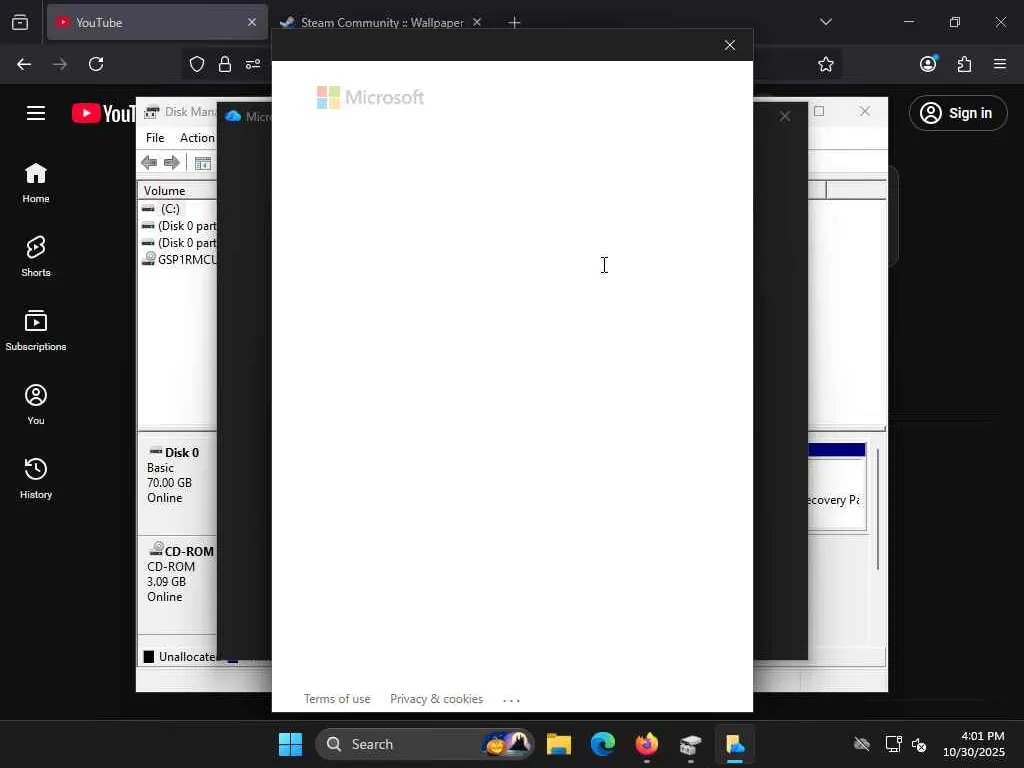This screenshot has width=1024, height=768.
Task: Open Disk Management taskbar icon
Action: coord(690,744)
